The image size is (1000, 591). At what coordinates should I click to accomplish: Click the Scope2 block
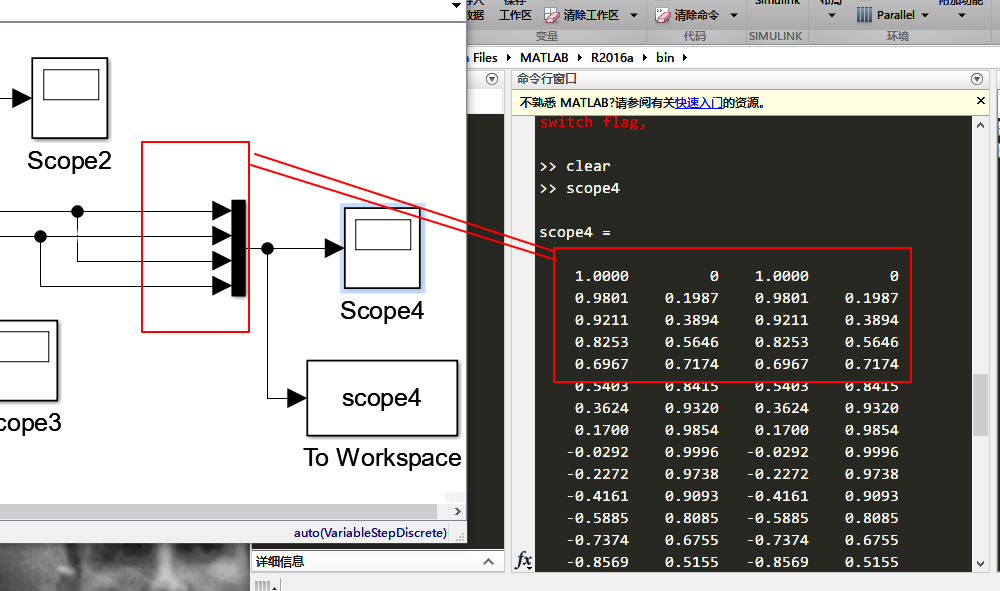tap(70, 98)
